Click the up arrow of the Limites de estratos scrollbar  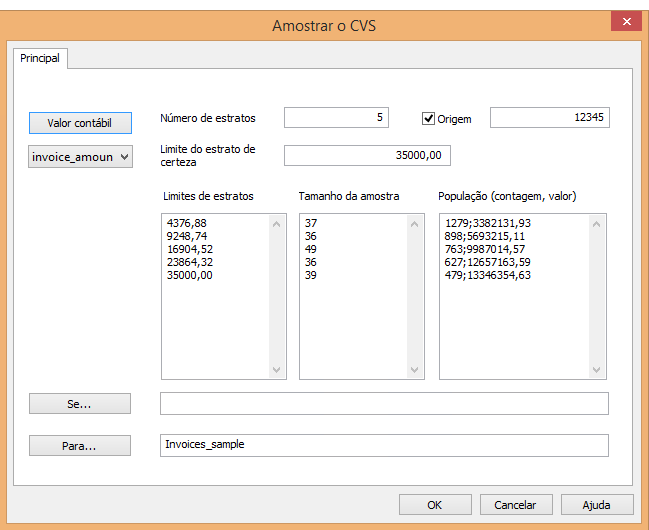(x=276, y=224)
